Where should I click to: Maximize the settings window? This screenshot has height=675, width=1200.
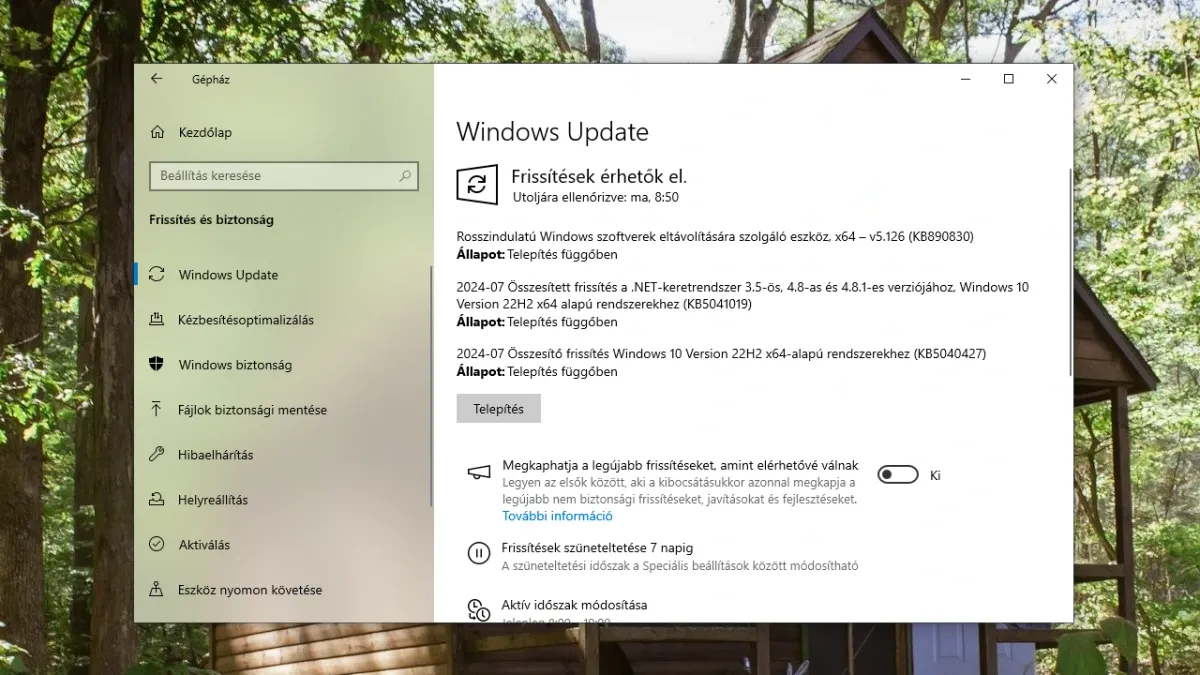pos(1008,79)
